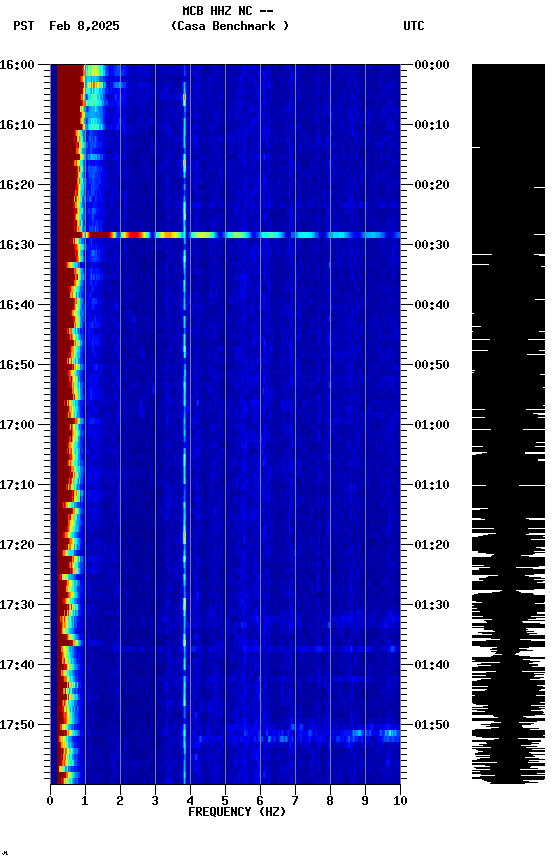
Task: Click the '10' frequency axis tick label
Action: point(400,801)
